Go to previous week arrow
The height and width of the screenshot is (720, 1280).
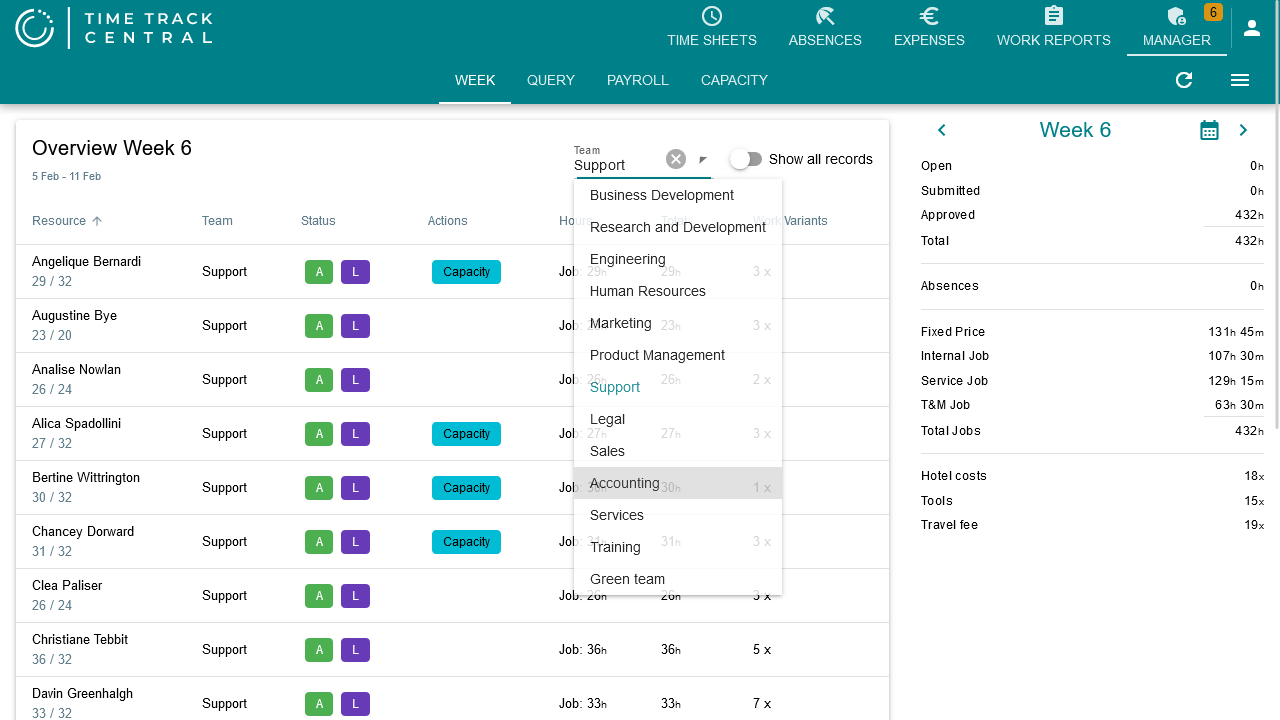(941, 130)
